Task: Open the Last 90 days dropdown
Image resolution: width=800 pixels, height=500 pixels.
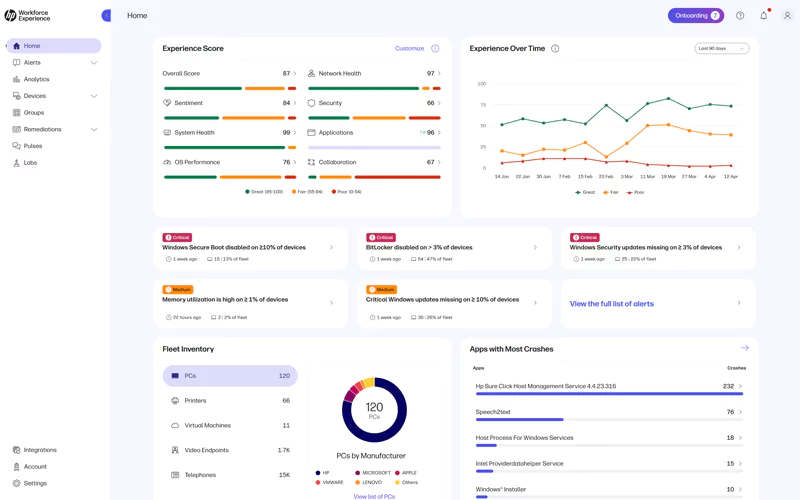Action: [721, 48]
